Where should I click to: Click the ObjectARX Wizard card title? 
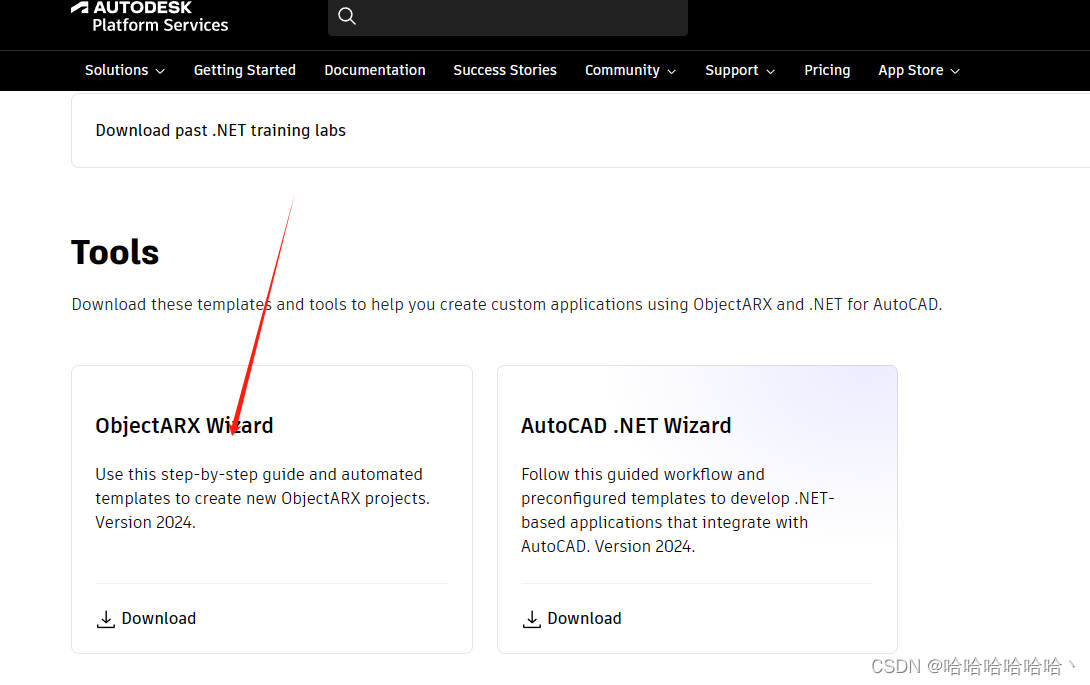(x=184, y=426)
